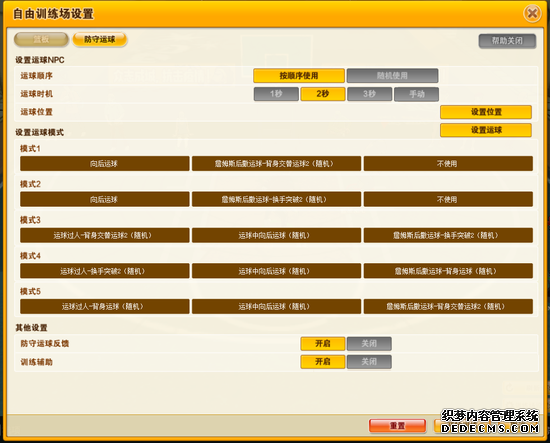Image resolution: width=550 pixels, height=443 pixels.
Task: Click the red 重置 button
Action: (397, 426)
